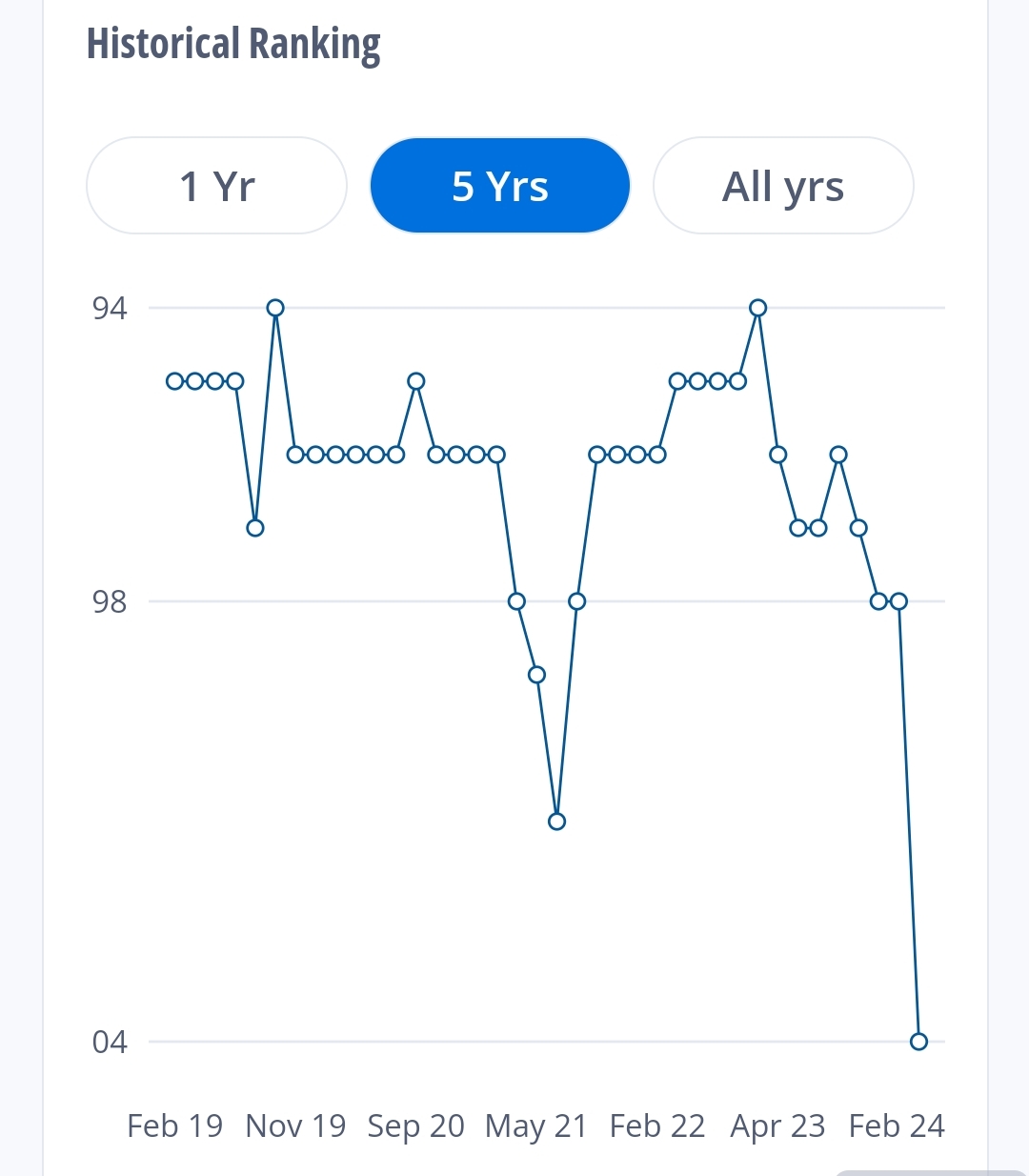Viewport: 1029px width, 1176px height.
Task: Click the 94 peak point near Apr 23
Action: [x=758, y=308]
